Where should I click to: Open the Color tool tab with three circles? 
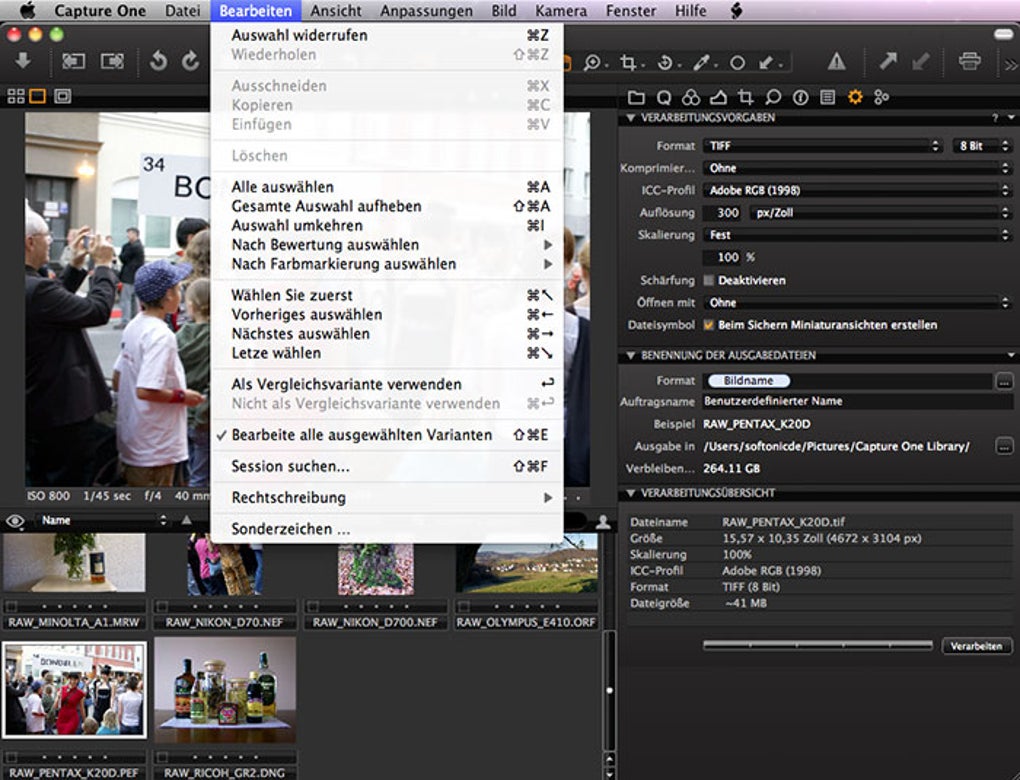click(x=691, y=97)
